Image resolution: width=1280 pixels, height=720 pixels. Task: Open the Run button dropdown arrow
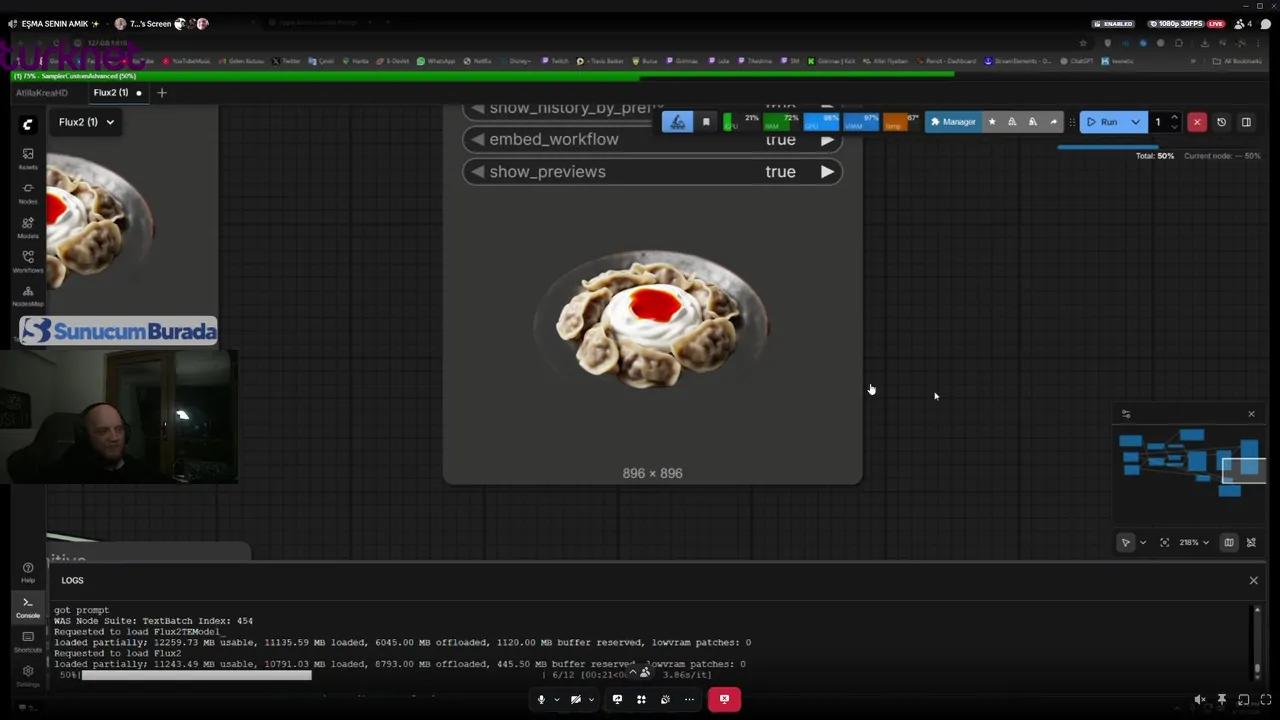click(1135, 122)
